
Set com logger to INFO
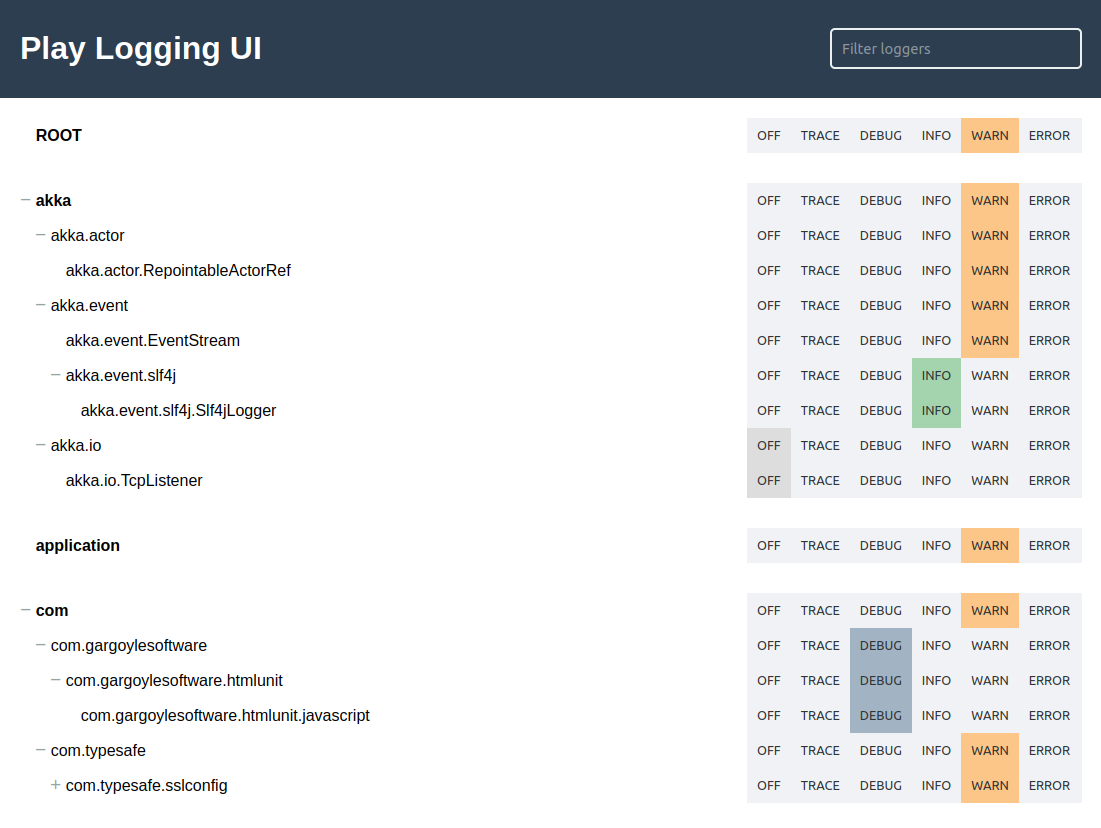pos(936,611)
